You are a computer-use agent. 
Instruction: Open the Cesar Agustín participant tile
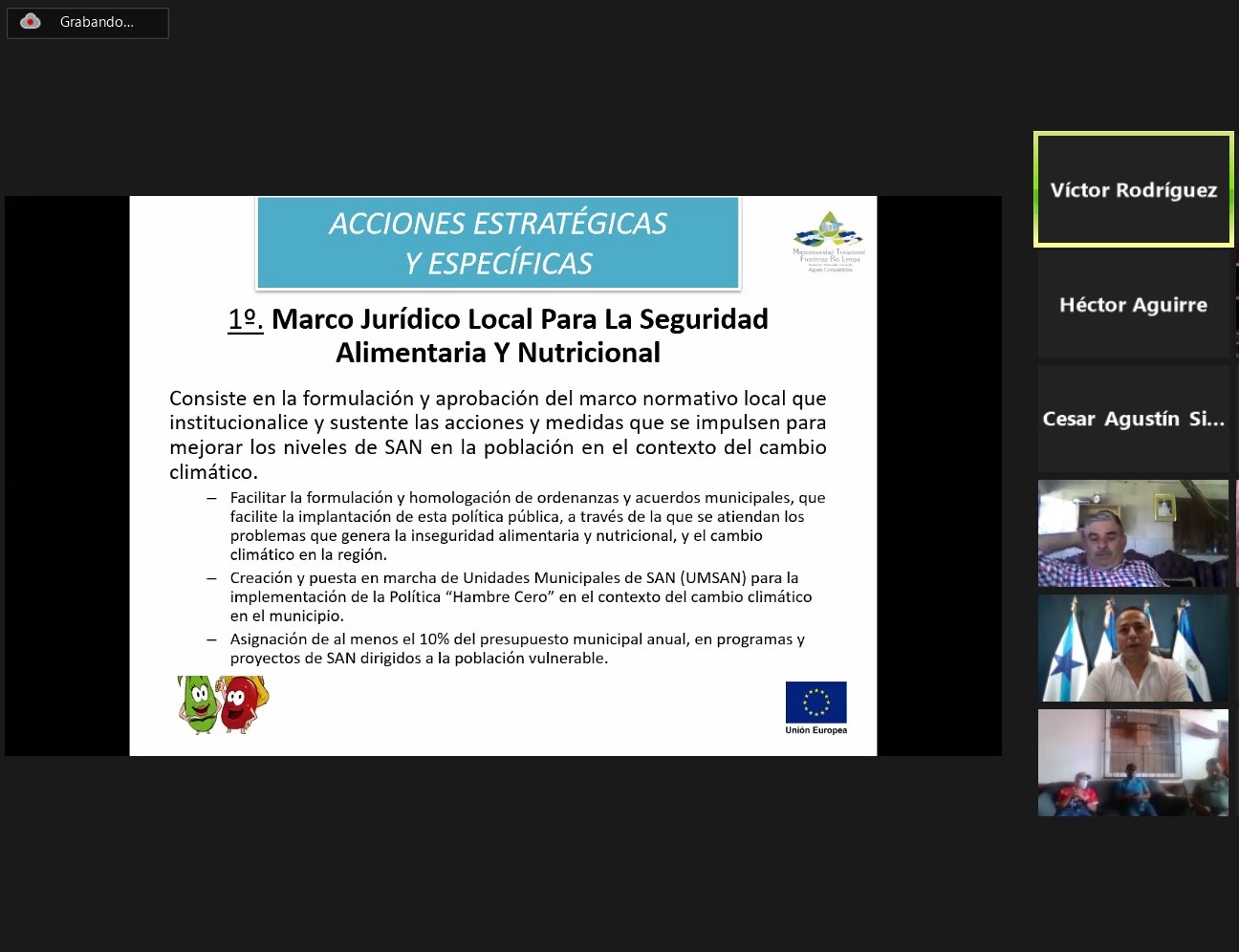tap(1133, 419)
